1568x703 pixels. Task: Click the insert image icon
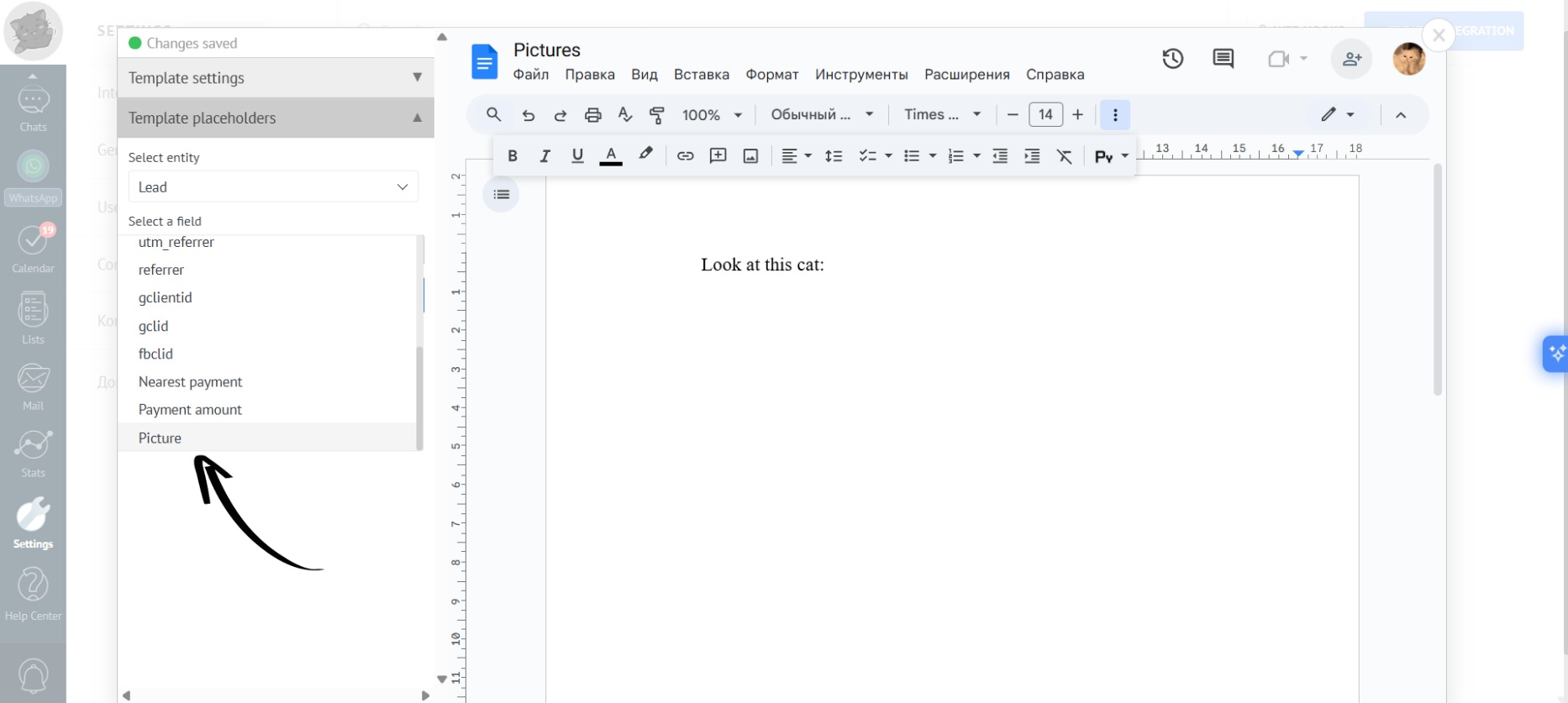point(750,156)
